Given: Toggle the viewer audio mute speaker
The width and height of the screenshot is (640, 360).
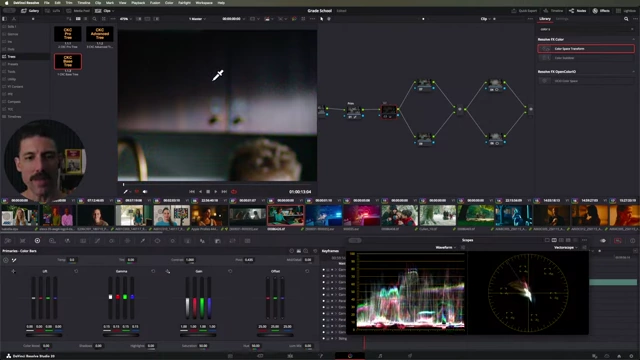Looking at the screenshot, I should click(x=145, y=192).
